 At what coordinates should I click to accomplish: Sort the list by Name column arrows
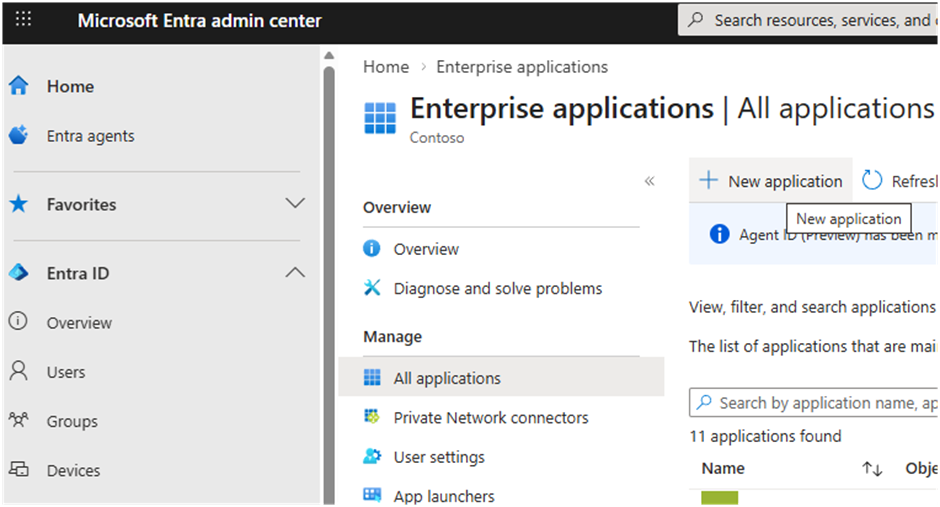871,468
